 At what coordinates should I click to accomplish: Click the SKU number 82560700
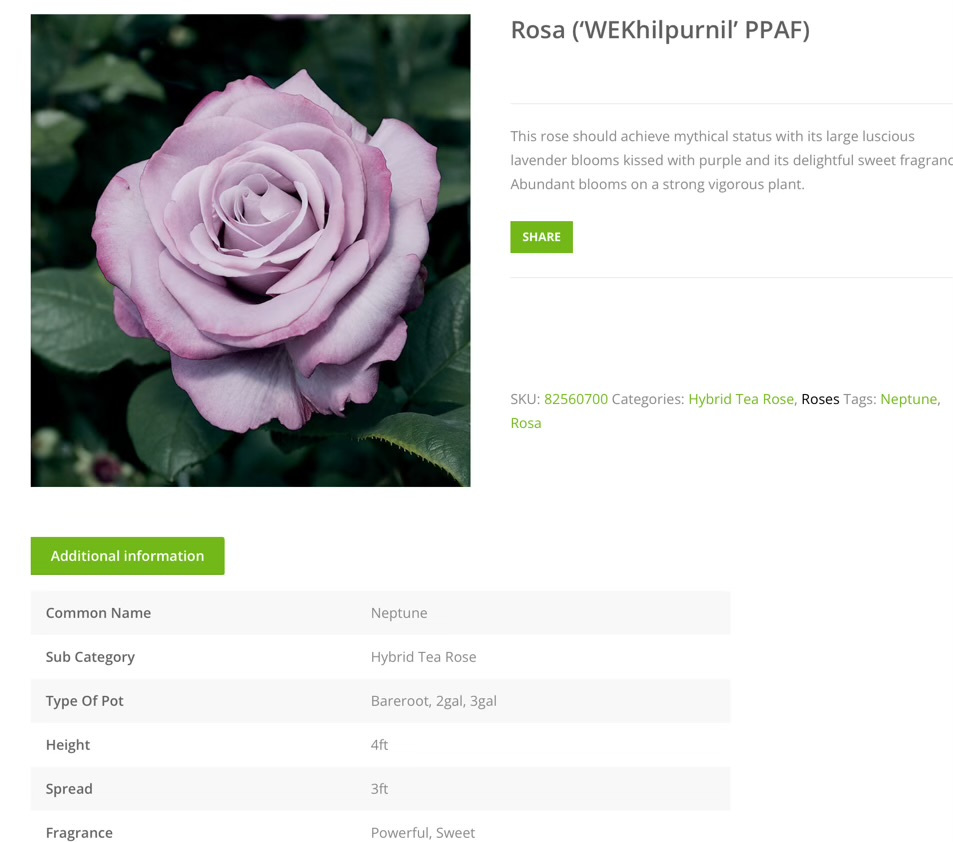[576, 399]
